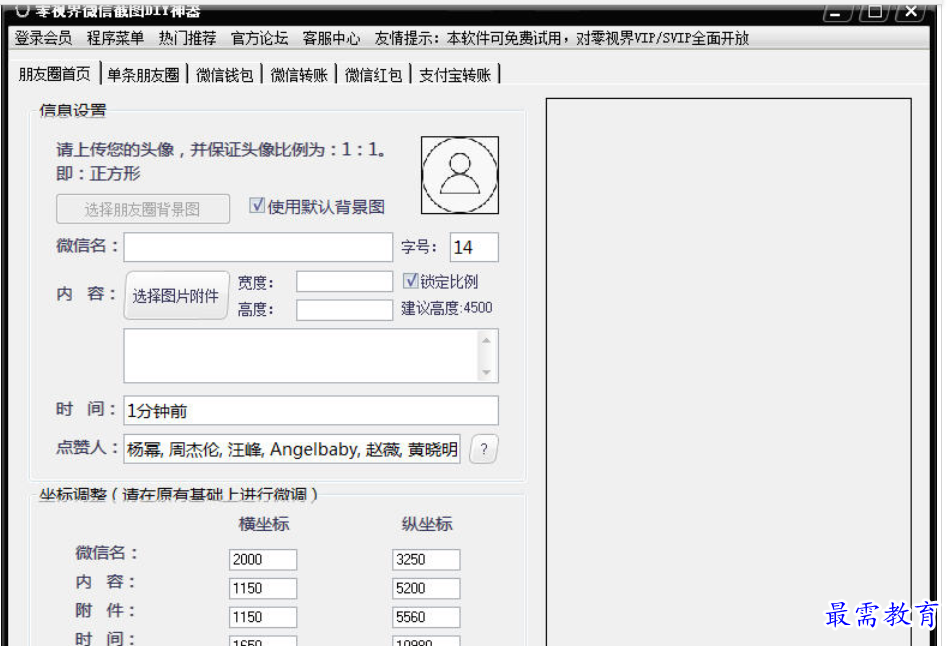Screen dimensions: 947x646
Task: Click inside the content text area
Action: click(x=301, y=356)
